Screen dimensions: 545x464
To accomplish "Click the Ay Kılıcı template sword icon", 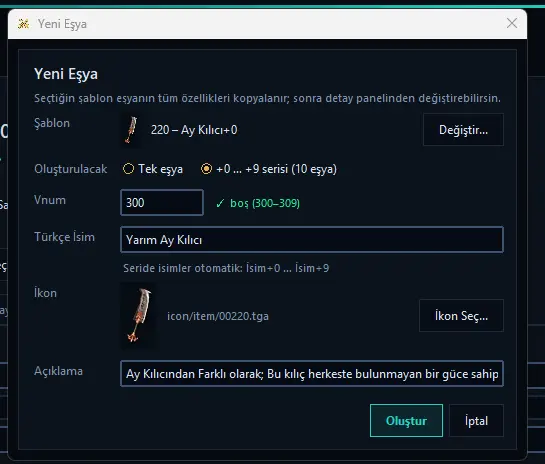I will pyautogui.click(x=131, y=130).
